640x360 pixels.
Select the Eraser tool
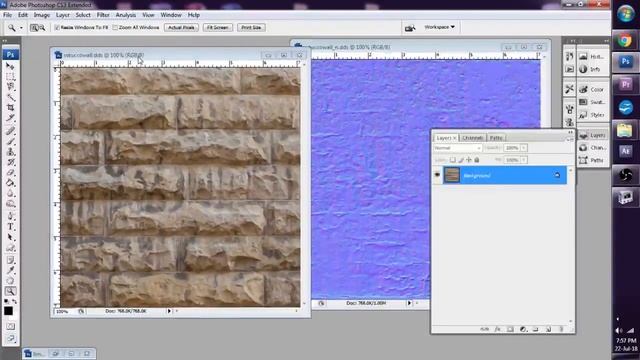click(x=10, y=173)
